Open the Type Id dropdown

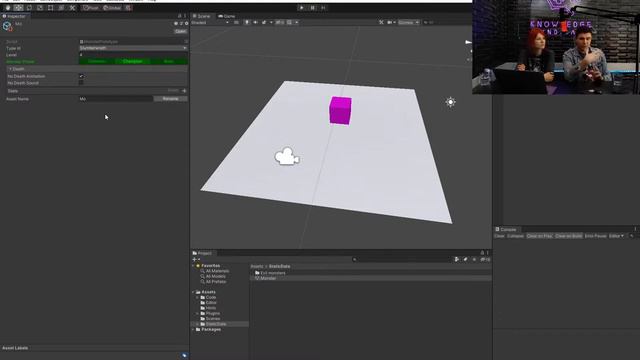(133, 48)
